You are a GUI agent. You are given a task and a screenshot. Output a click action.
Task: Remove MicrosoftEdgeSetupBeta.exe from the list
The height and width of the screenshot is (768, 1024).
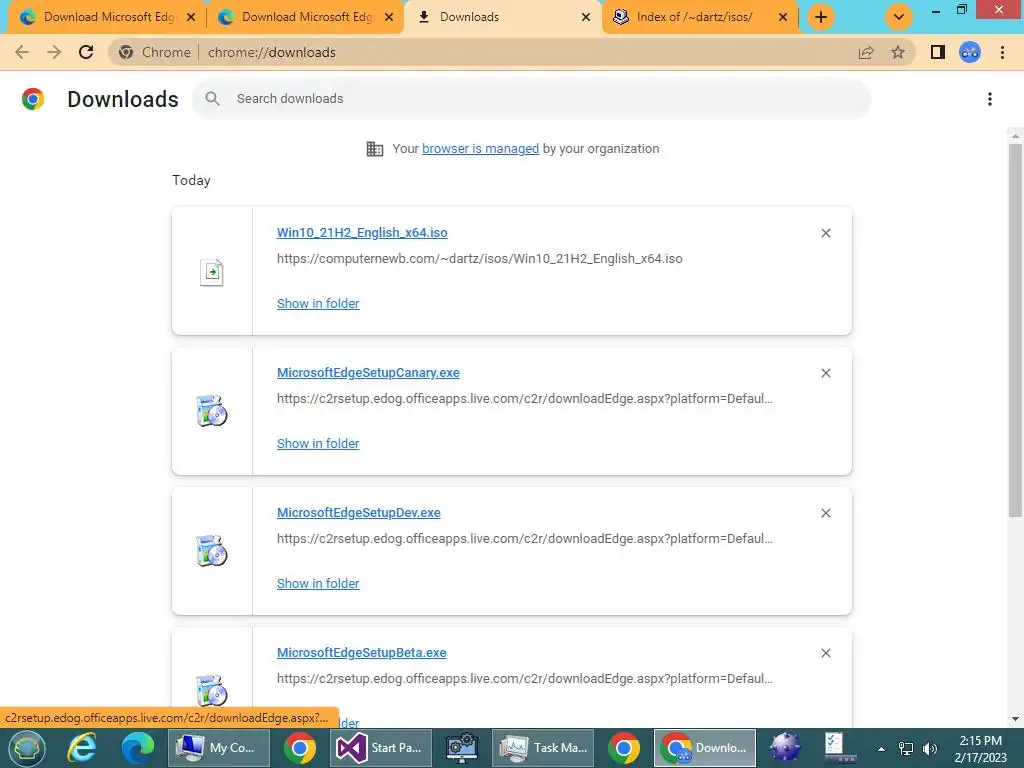(x=825, y=653)
